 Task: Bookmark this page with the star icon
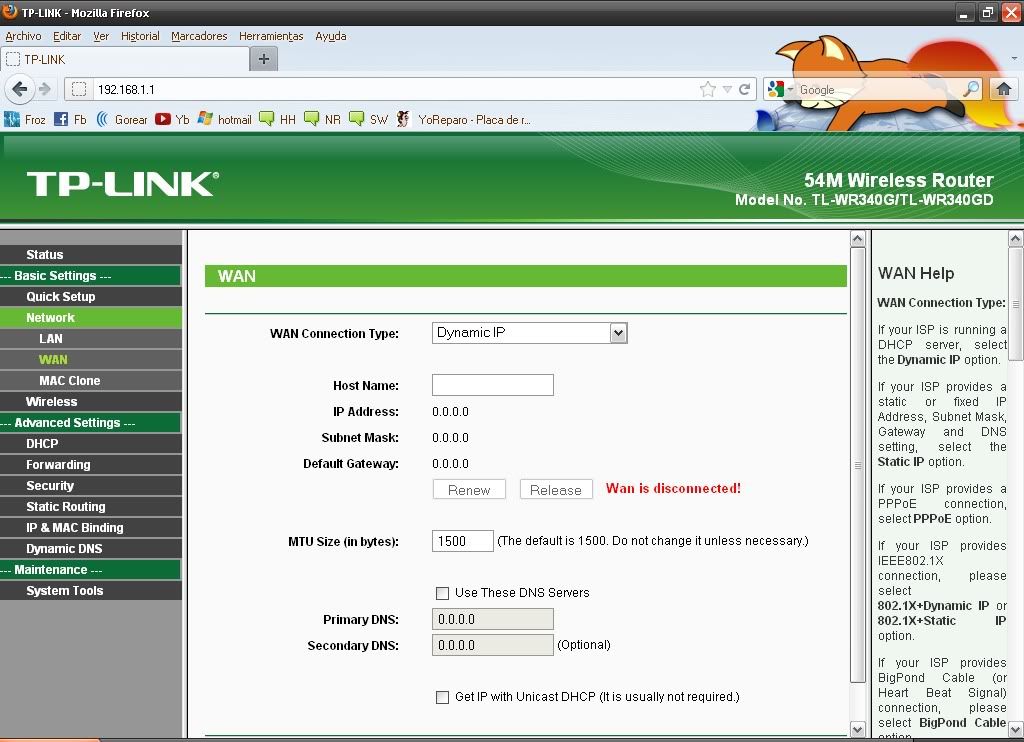tap(708, 89)
